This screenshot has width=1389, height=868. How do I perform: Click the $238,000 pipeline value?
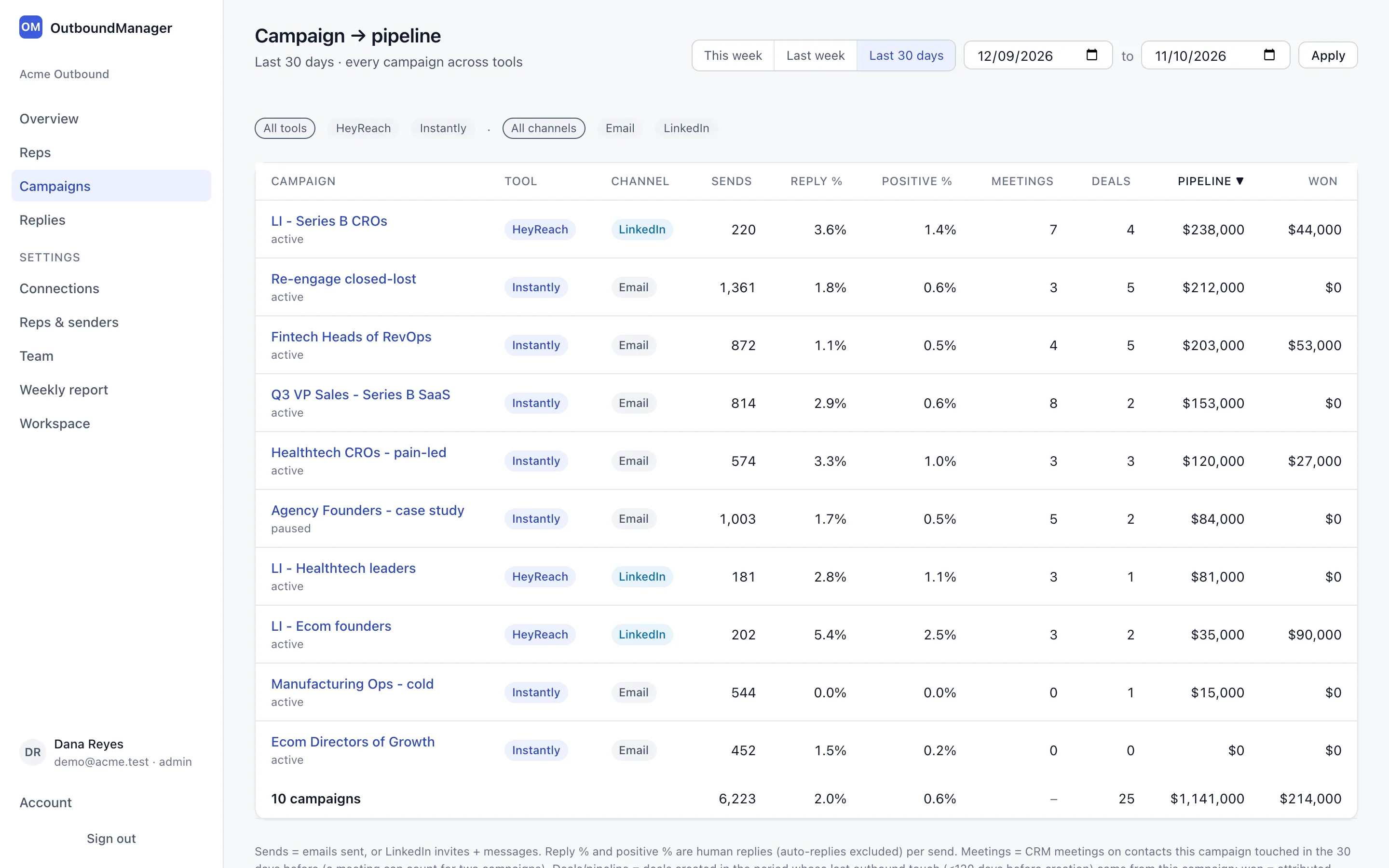(x=1213, y=230)
